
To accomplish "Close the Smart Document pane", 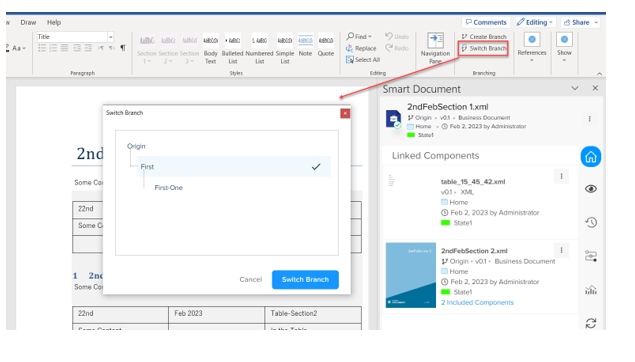I will point(595,88).
